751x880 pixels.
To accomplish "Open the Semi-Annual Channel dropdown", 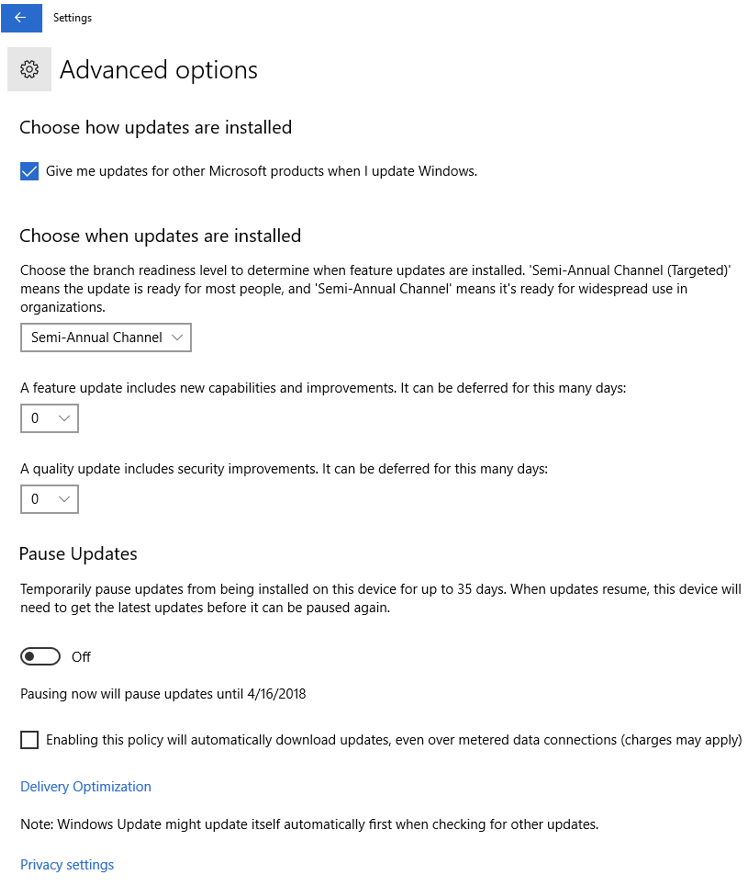I will [106, 338].
